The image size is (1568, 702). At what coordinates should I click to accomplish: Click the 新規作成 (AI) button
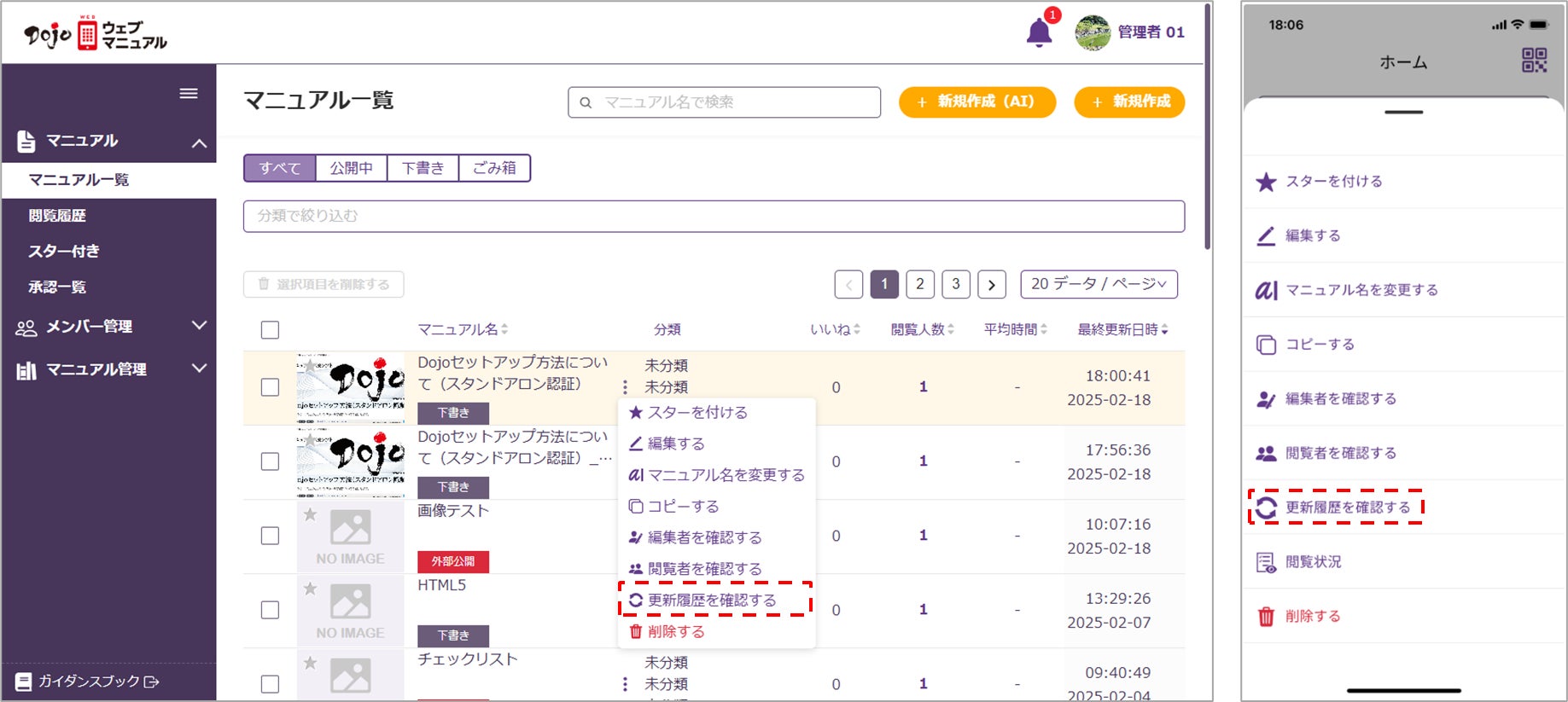click(977, 102)
